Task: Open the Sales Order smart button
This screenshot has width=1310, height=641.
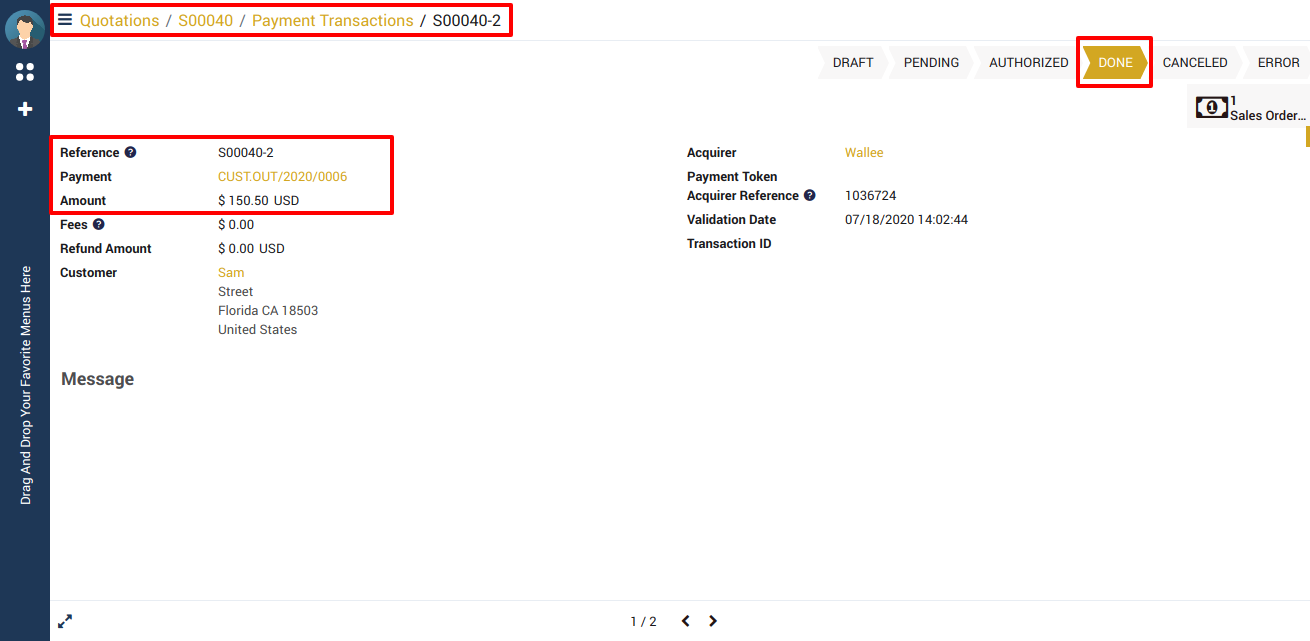Action: click(x=1248, y=108)
